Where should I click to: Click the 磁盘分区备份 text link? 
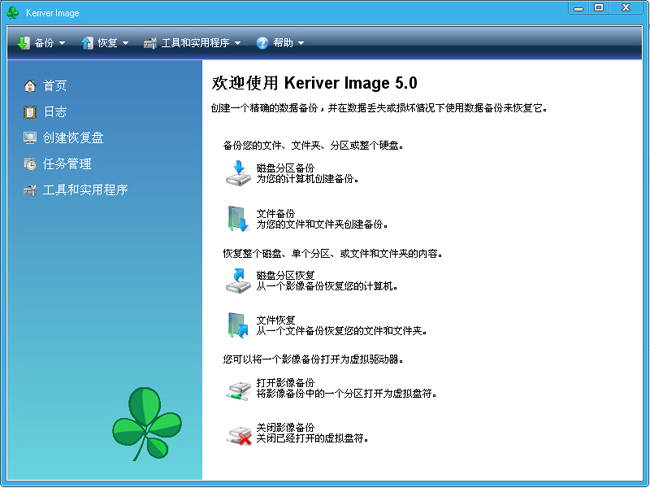285,168
